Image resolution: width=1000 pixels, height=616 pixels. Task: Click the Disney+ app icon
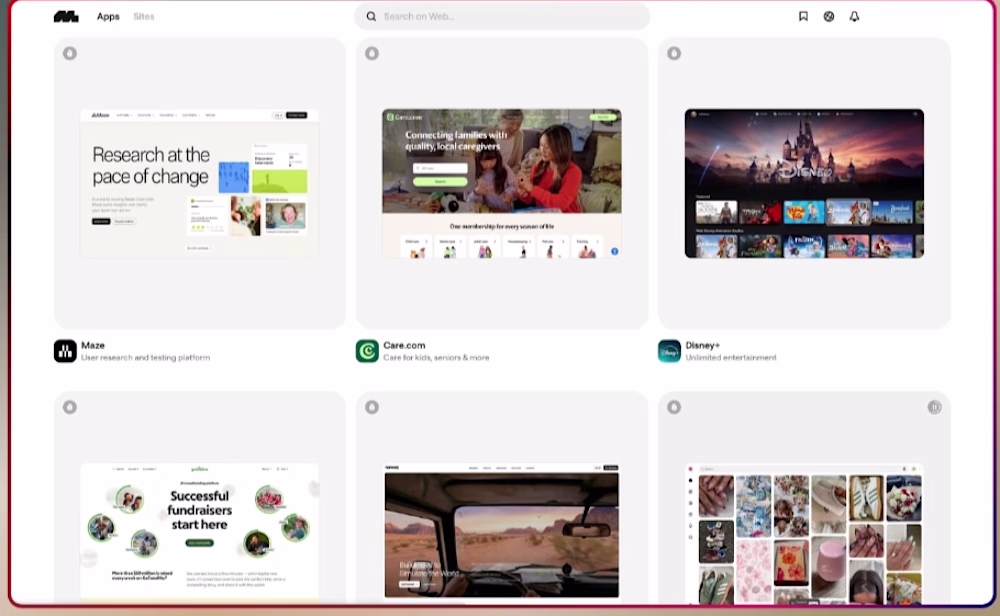pyautogui.click(x=669, y=351)
